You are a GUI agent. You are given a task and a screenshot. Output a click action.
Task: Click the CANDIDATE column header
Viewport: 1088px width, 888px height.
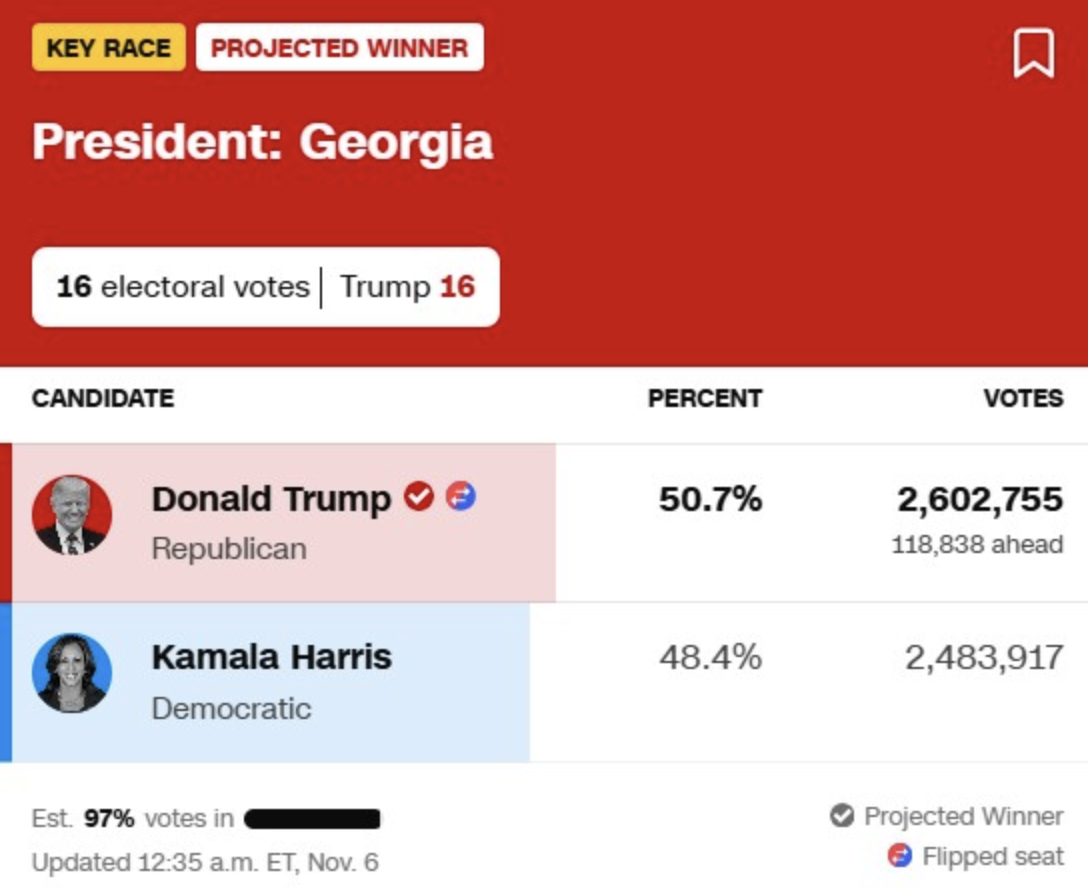pos(103,398)
